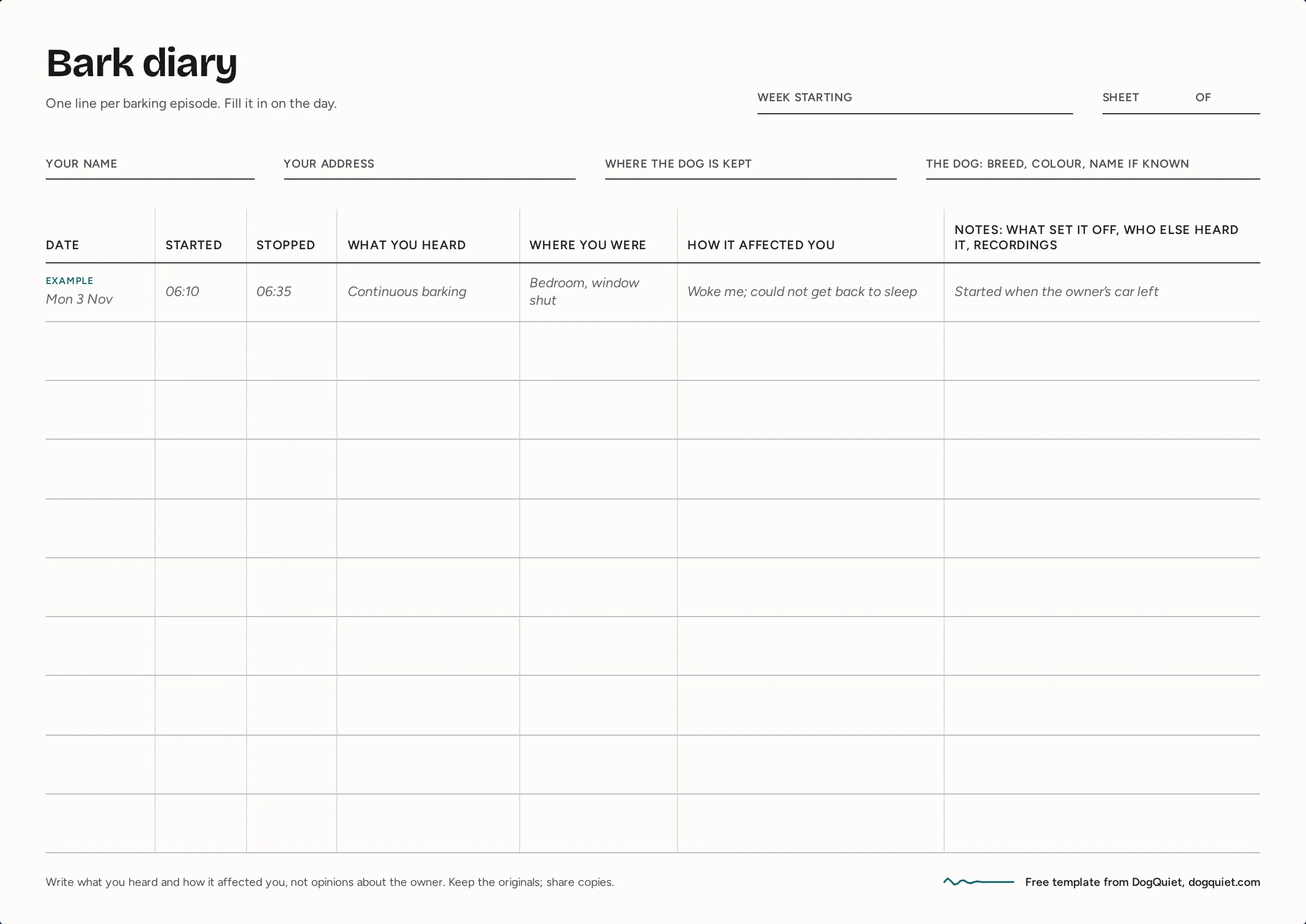Screen dimensions: 1306x924
Task: Click the '06:35' stopped time
Action: [274, 291]
